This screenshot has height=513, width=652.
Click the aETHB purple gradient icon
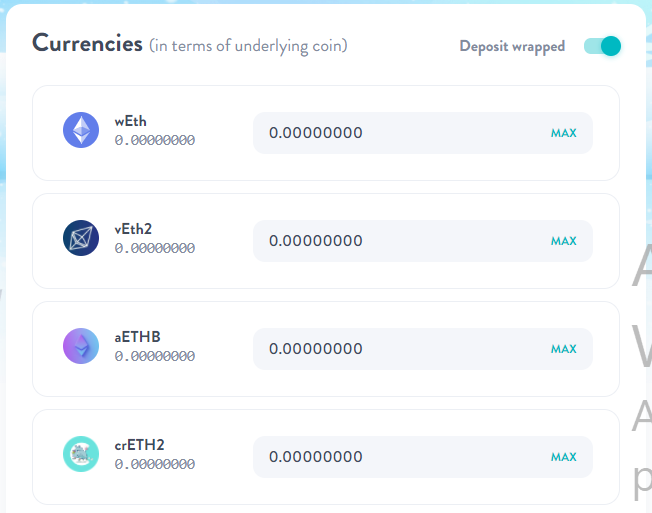pos(81,346)
